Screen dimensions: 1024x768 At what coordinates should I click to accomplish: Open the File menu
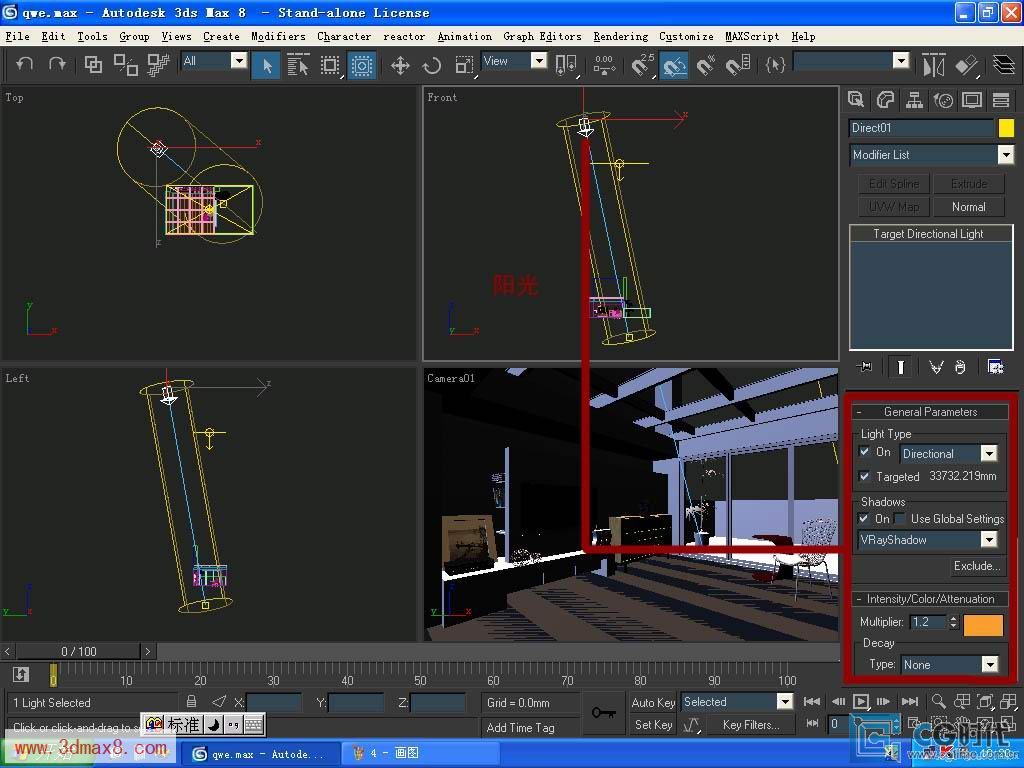point(18,37)
